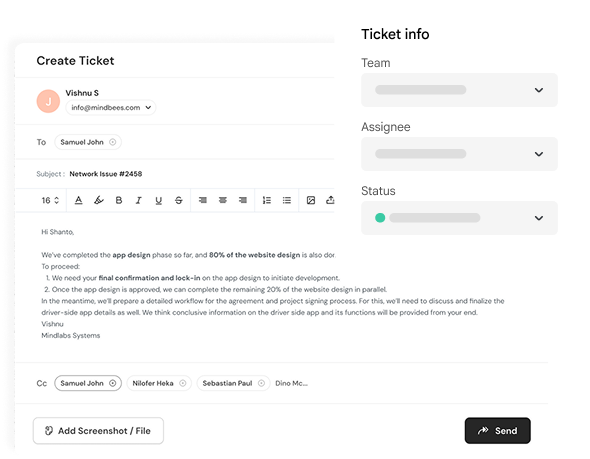Click Add Screenshot / File button
Image resolution: width=590 pixels, height=459 pixels.
click(98, 431)
